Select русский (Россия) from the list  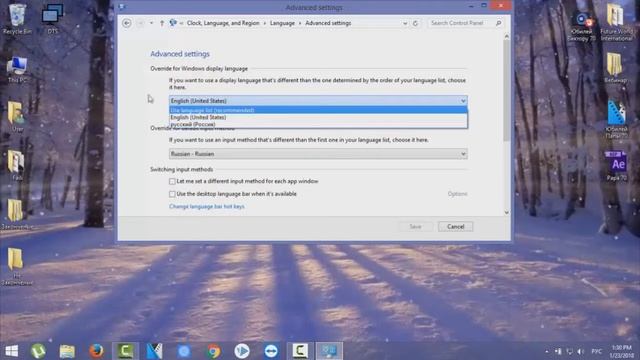point(318,124)
